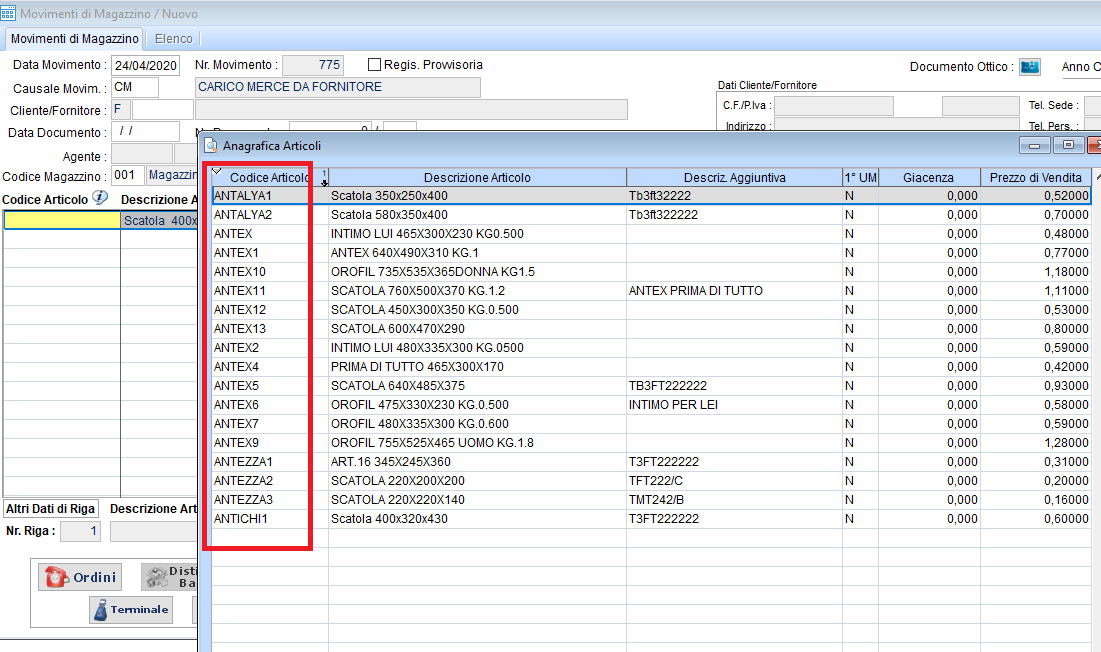
Task: Open the Documento Ottico image icon
Action: click(x=1029, y=67)
